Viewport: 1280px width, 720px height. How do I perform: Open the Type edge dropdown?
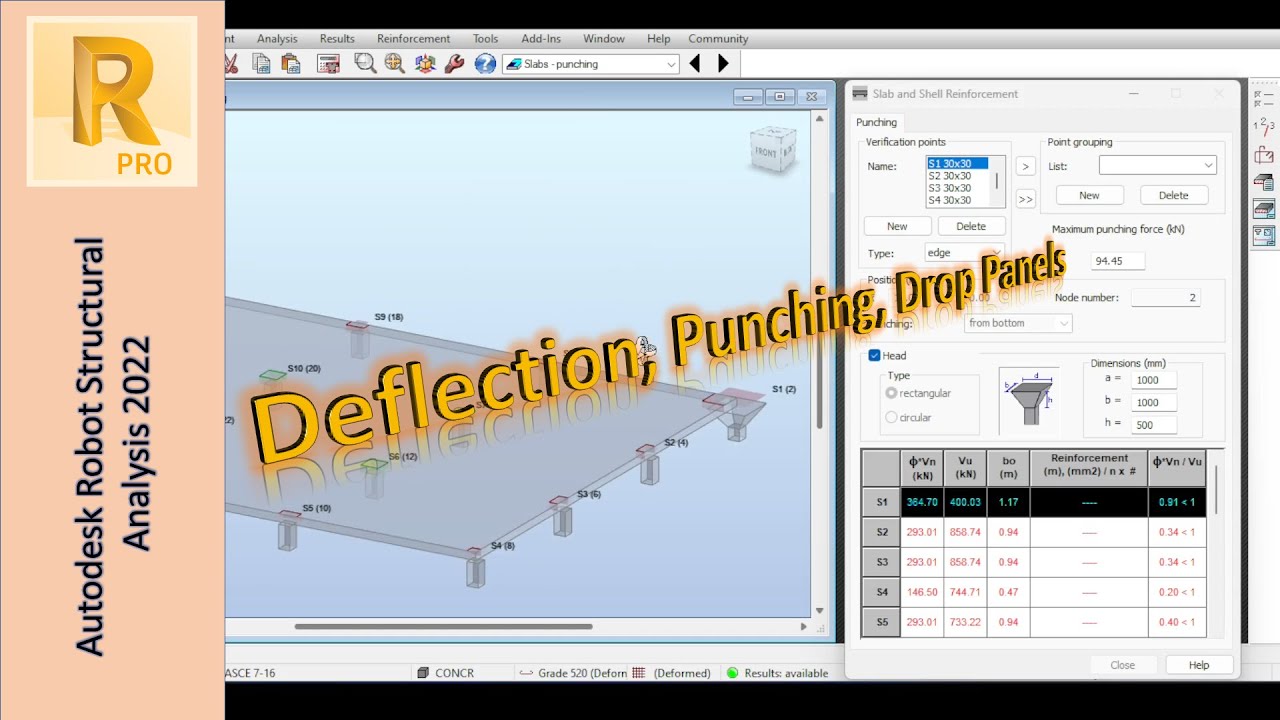click(x=963, y=253)
